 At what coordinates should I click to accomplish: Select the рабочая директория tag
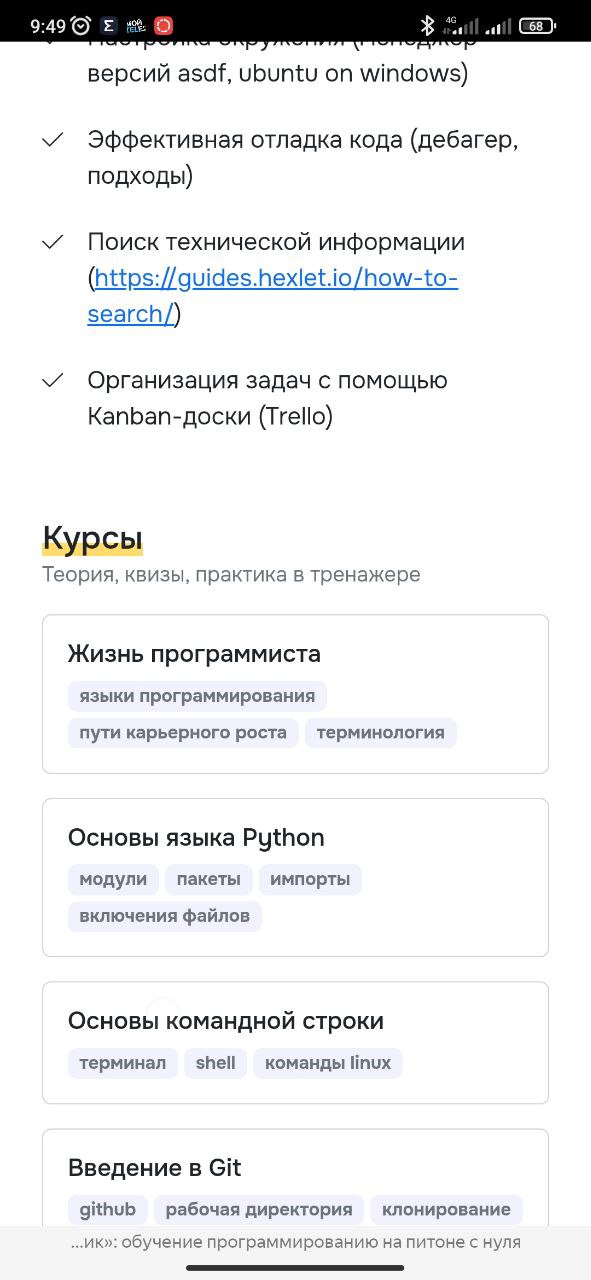pos(259,1210)
